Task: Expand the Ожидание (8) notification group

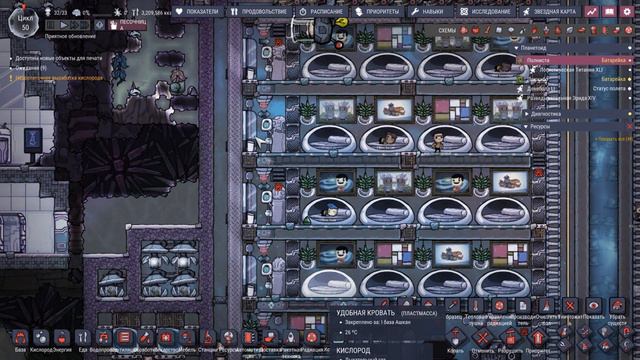Action: click(31, 68)
